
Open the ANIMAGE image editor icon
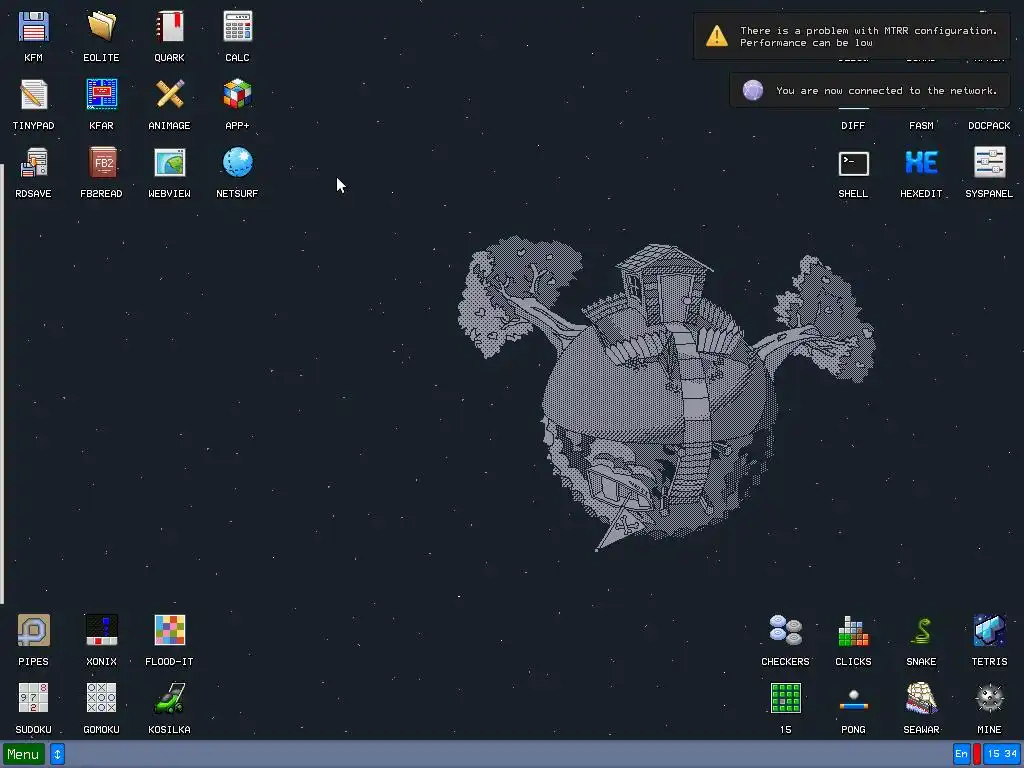(169, 95)
